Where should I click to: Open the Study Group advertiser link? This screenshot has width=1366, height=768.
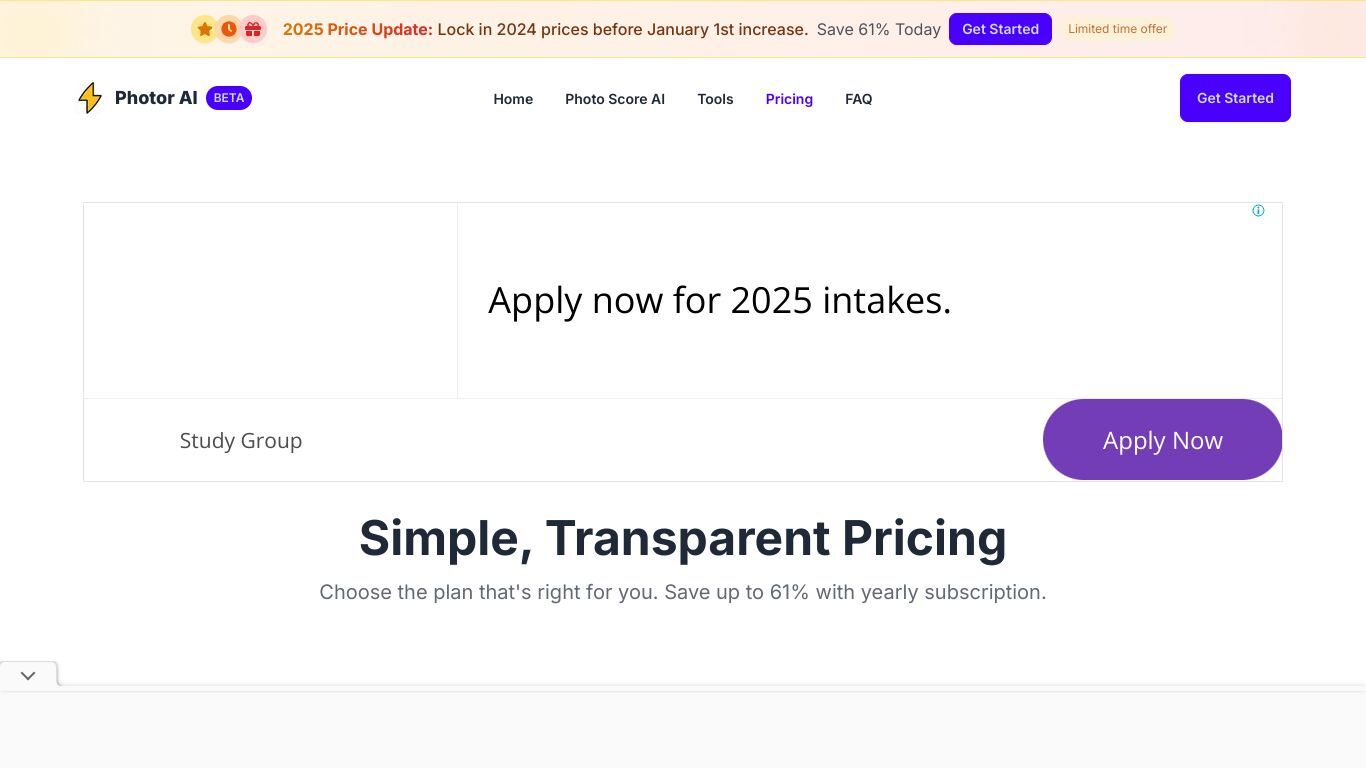click(x=241, y=440)
